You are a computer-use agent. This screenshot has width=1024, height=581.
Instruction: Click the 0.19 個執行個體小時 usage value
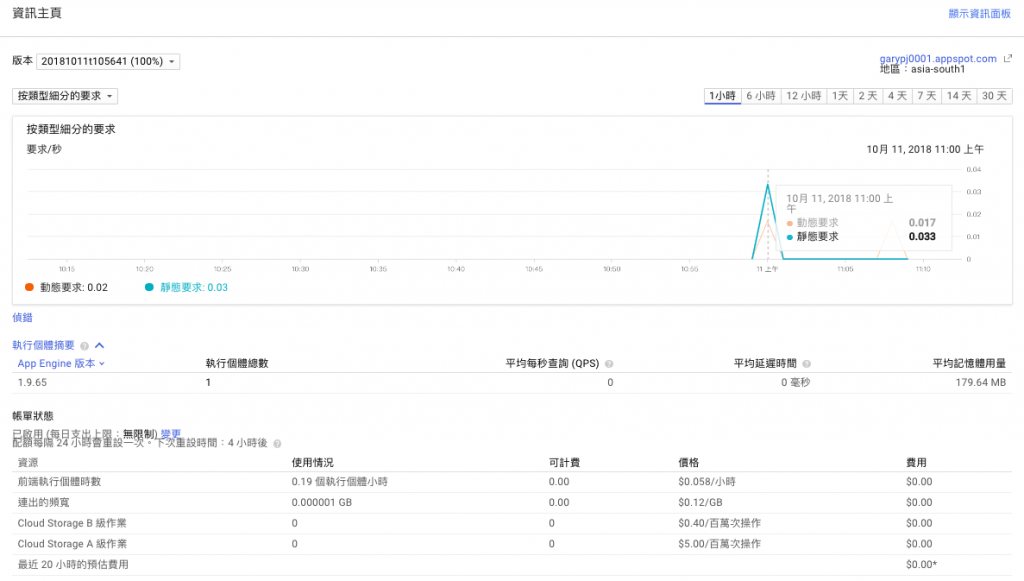(340, 482)
